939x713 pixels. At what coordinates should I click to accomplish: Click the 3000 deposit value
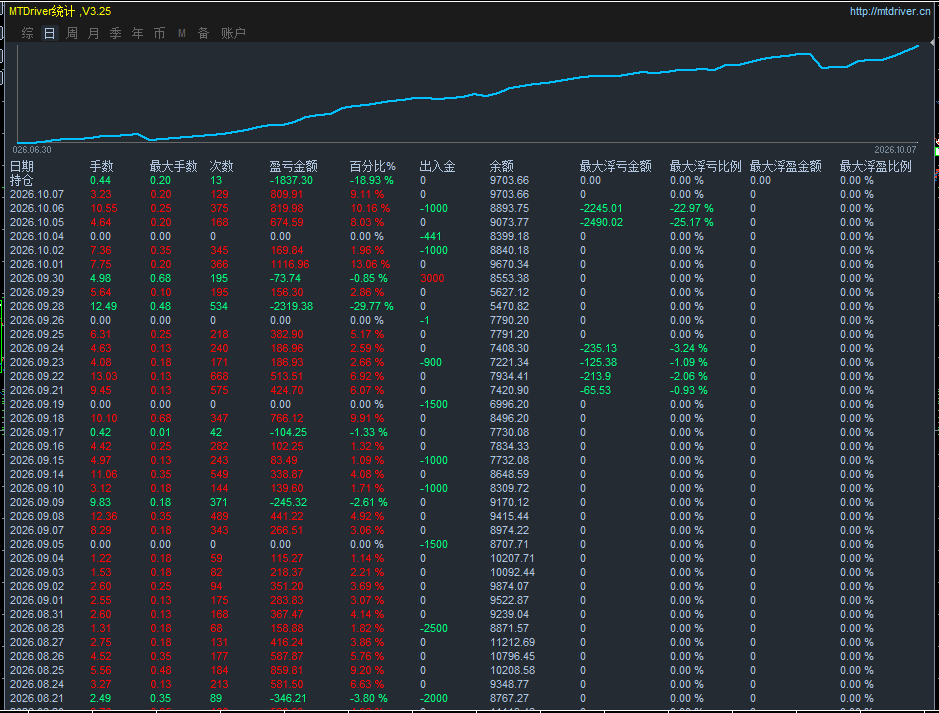[x=432, y=278]
